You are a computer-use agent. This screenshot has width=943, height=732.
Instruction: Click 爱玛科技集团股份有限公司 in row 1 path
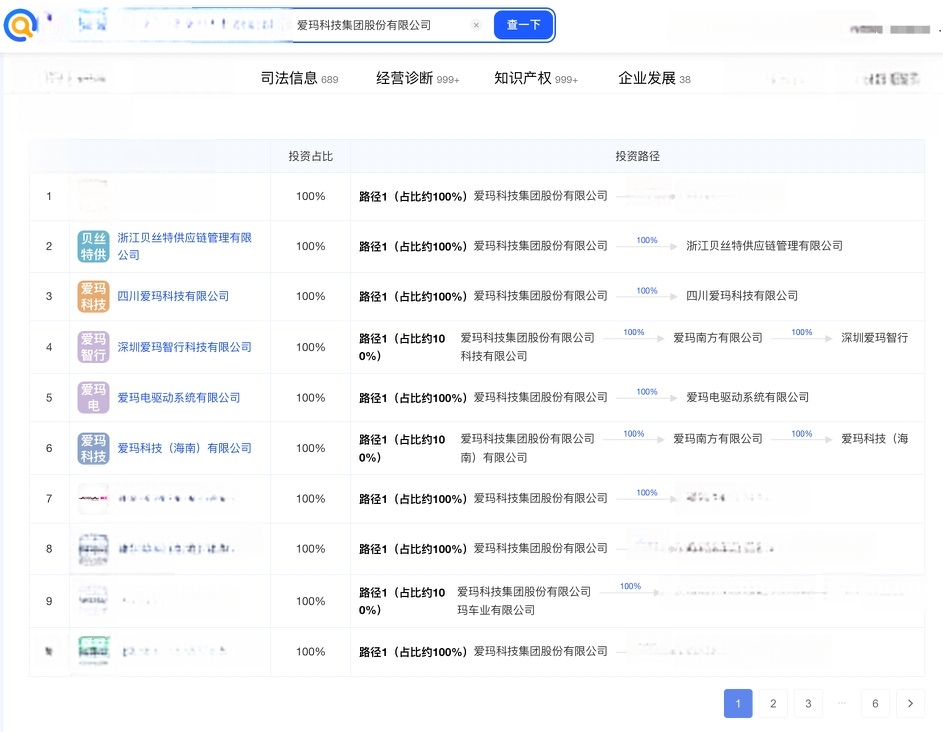click(x=541, y=195)
